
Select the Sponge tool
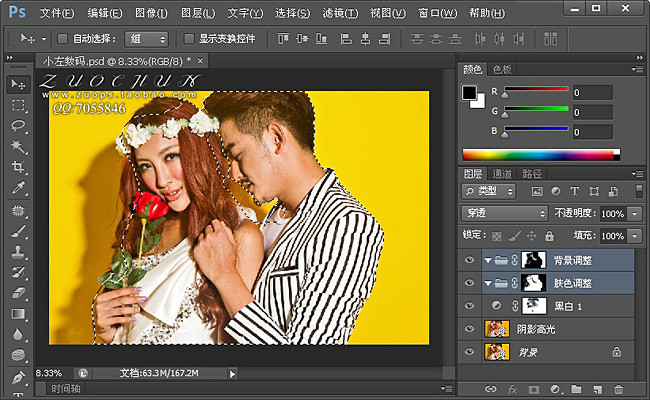pos(18,355)
